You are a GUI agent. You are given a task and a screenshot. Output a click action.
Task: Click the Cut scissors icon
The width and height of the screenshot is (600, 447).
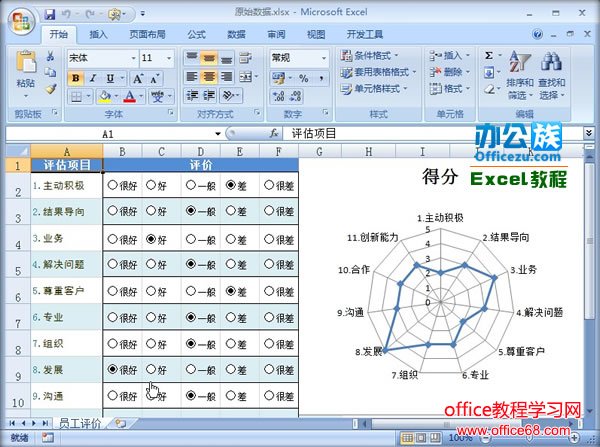coord(50,56)
